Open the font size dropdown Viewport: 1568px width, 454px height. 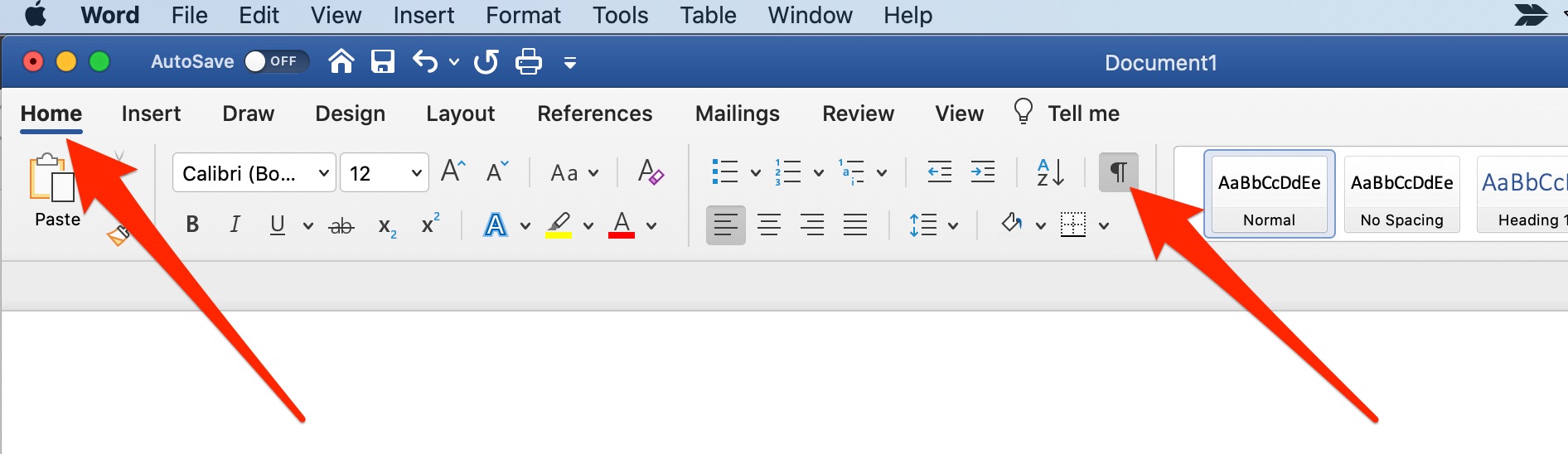pos(416,173)
